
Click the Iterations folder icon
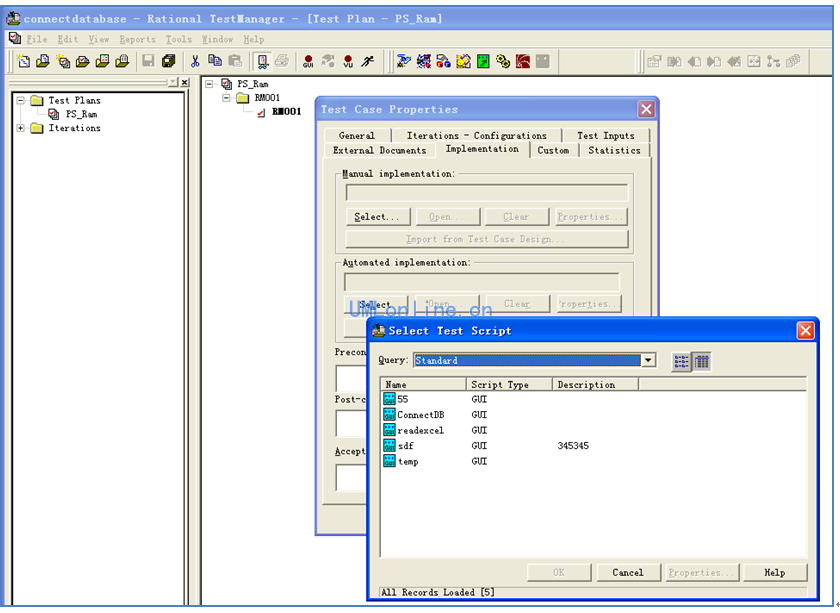(x=37, y=128)
